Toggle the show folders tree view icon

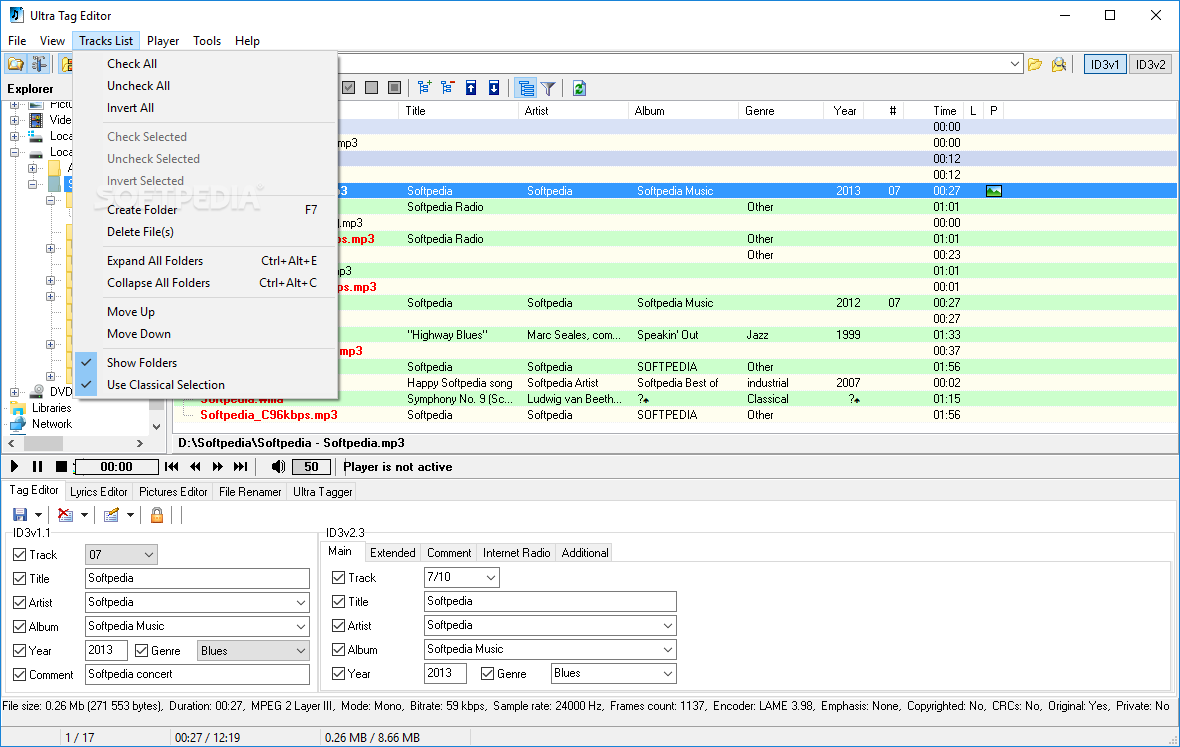[x=526, y=88]
